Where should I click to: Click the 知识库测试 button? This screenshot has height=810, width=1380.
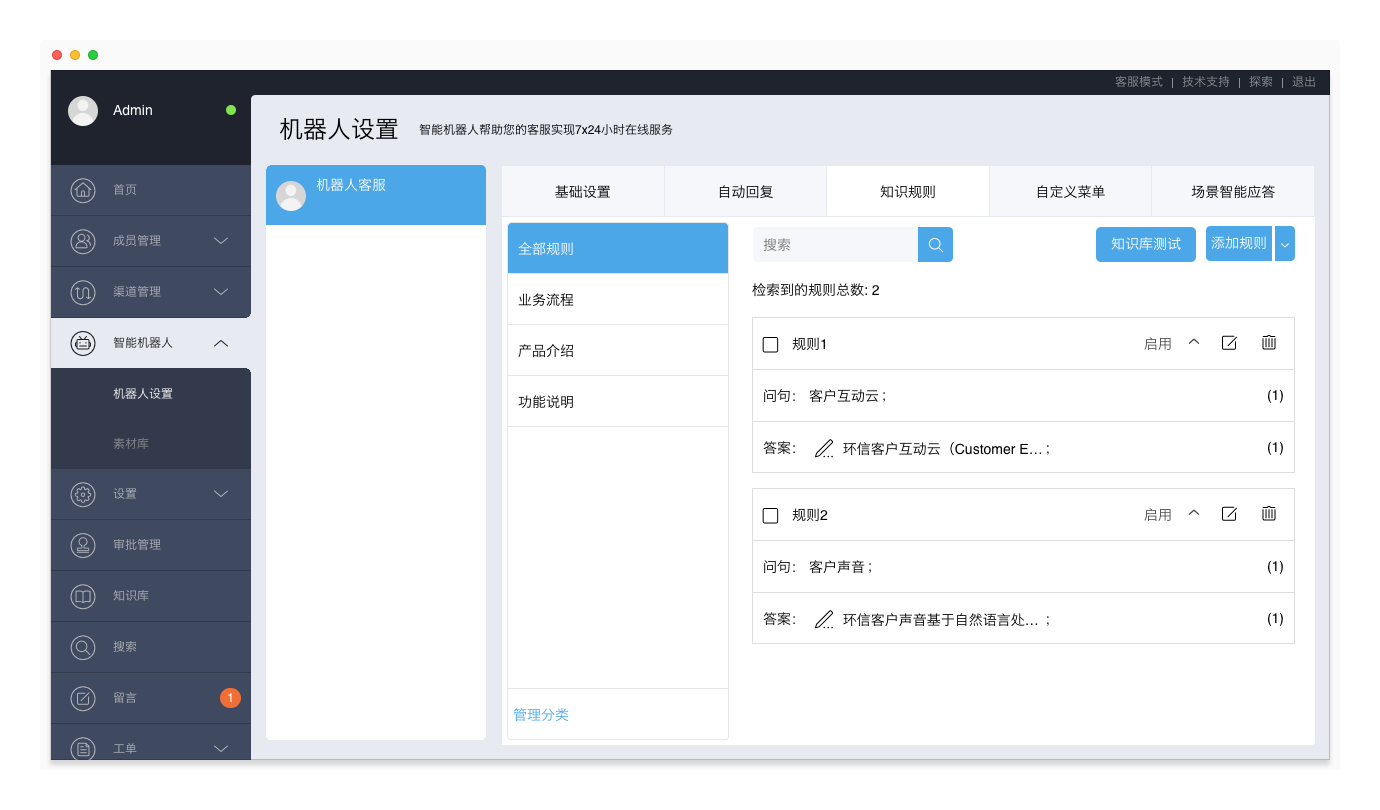tap(1145, 244)
